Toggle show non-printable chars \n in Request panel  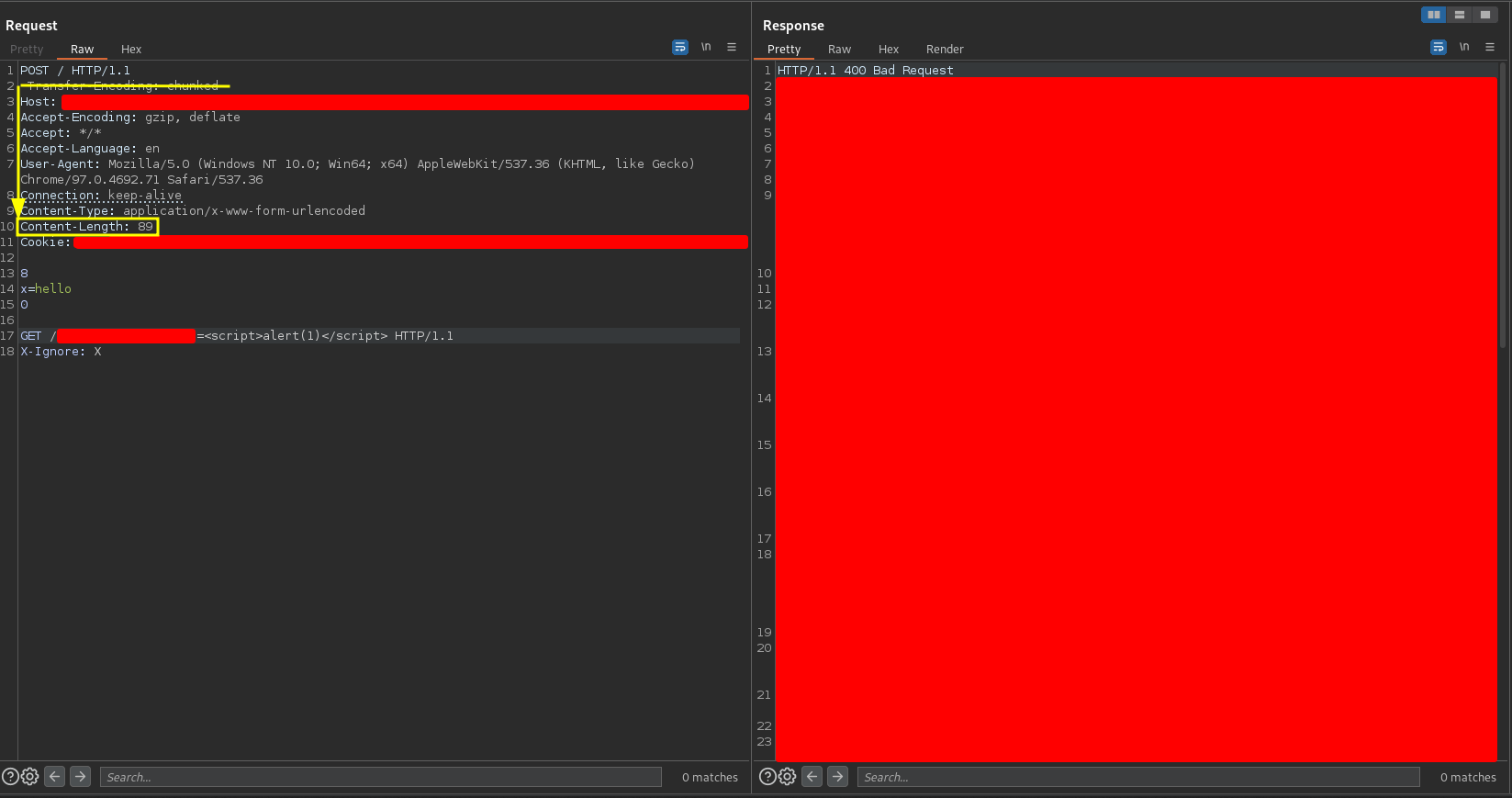coord(706,47)
